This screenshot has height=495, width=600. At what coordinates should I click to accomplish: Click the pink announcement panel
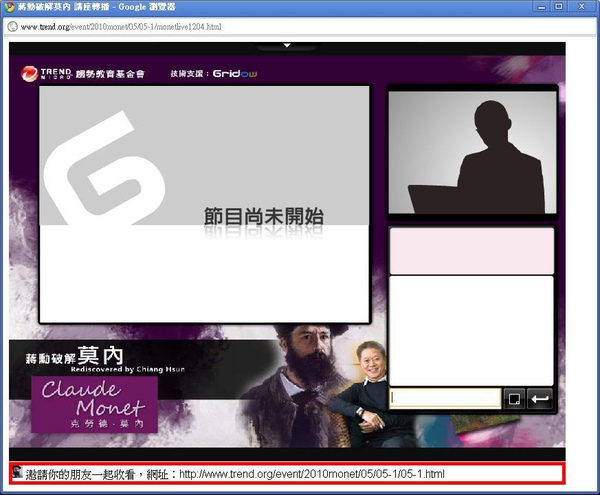point(471,251)
